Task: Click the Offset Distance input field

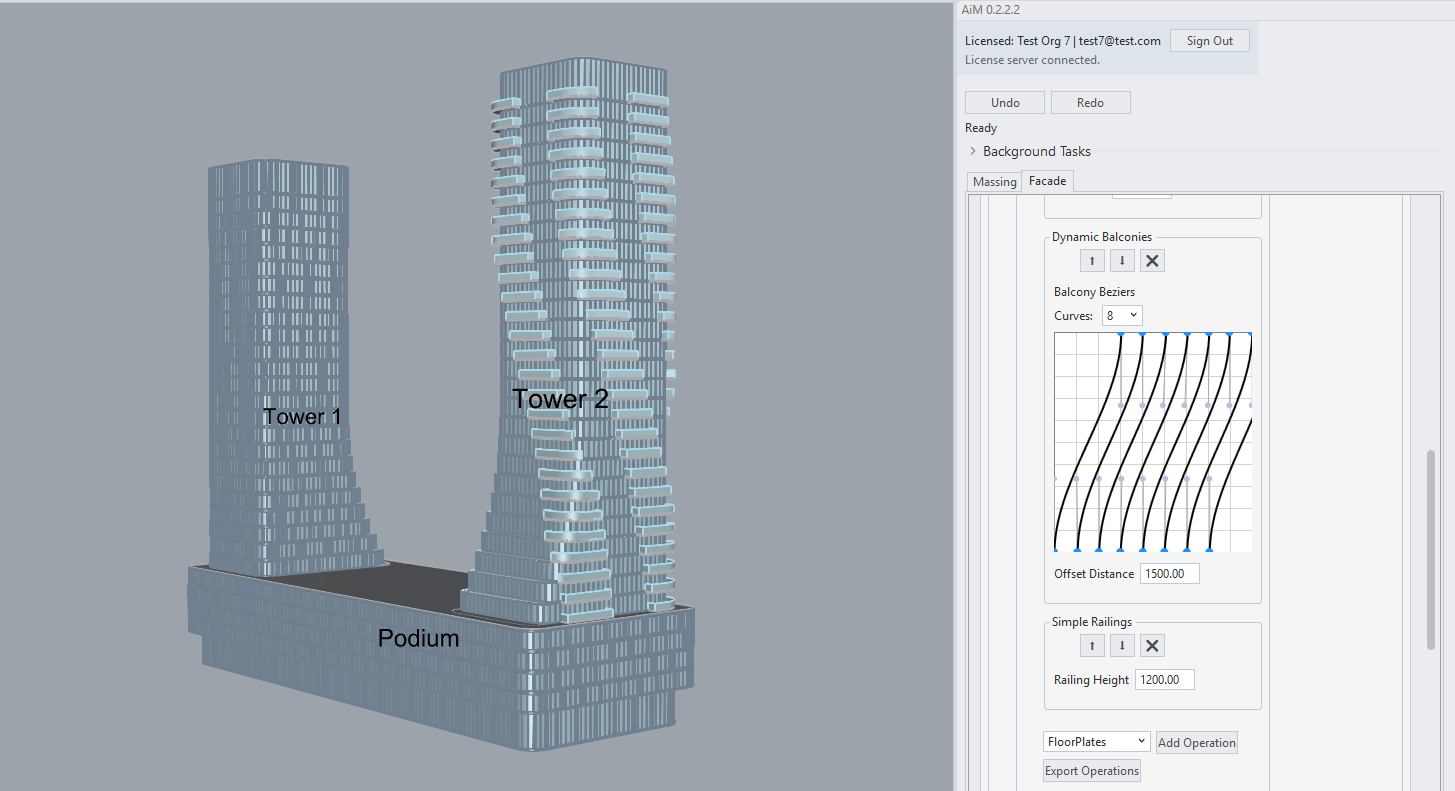Action: coord(1169,574)
